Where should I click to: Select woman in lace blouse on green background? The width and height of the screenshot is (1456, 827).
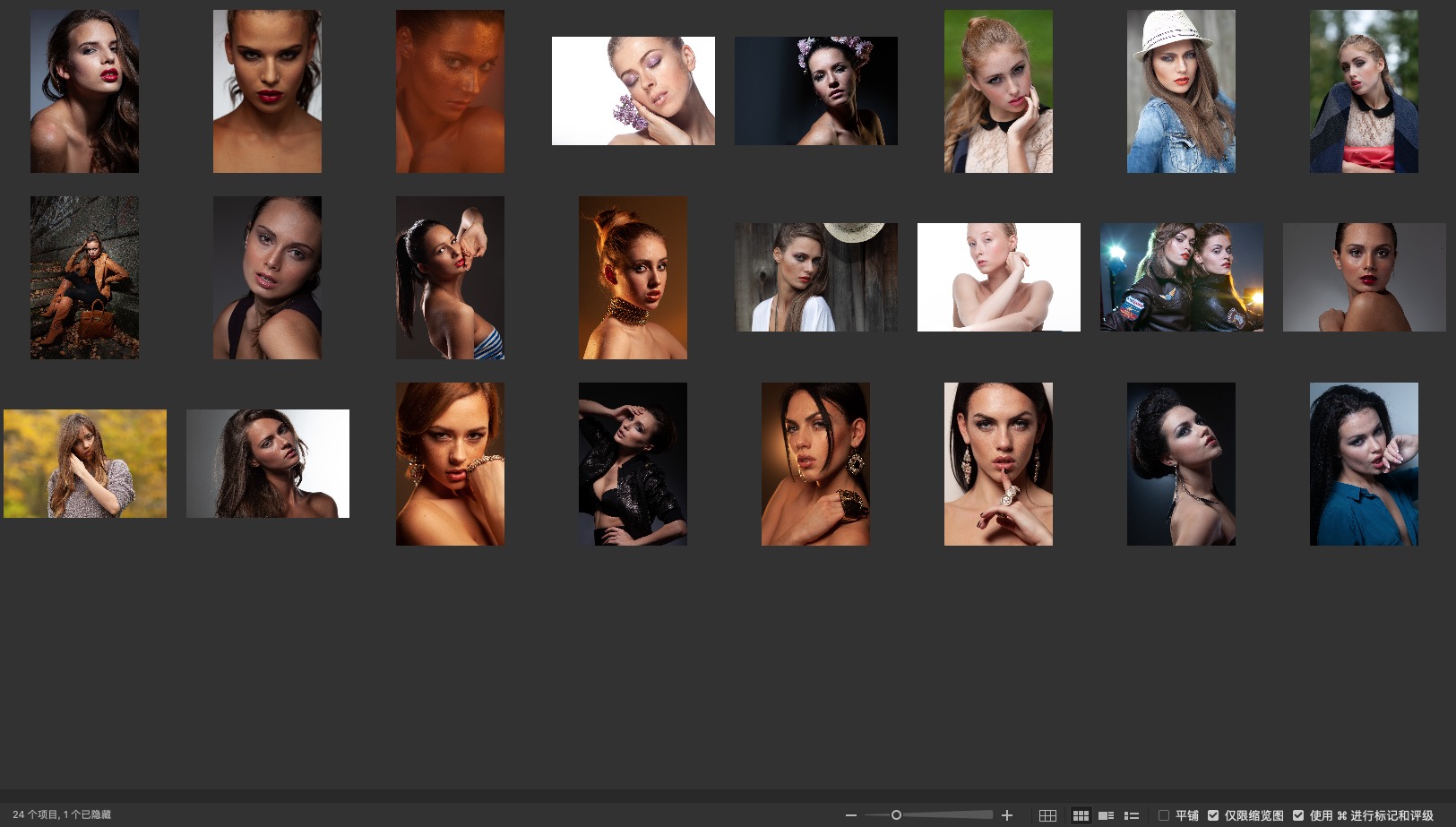point(998,91)
